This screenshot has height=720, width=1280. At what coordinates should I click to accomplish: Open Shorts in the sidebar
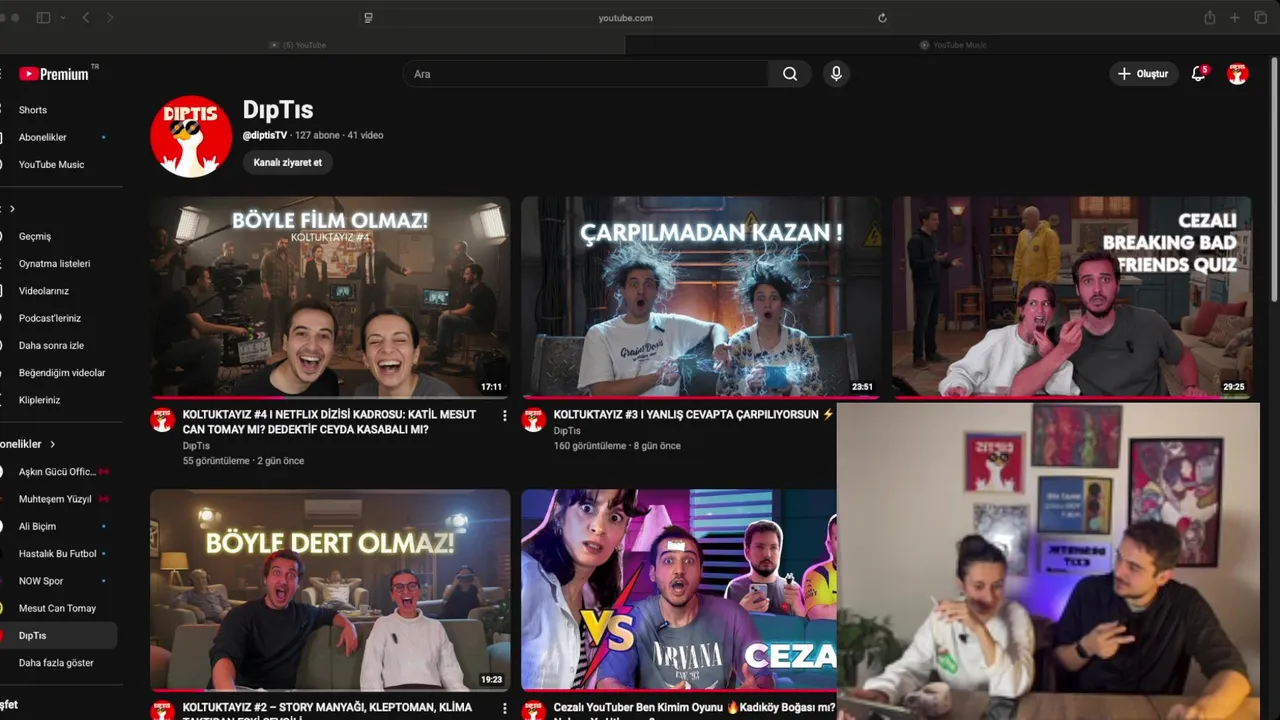click(x=33, y=110)
